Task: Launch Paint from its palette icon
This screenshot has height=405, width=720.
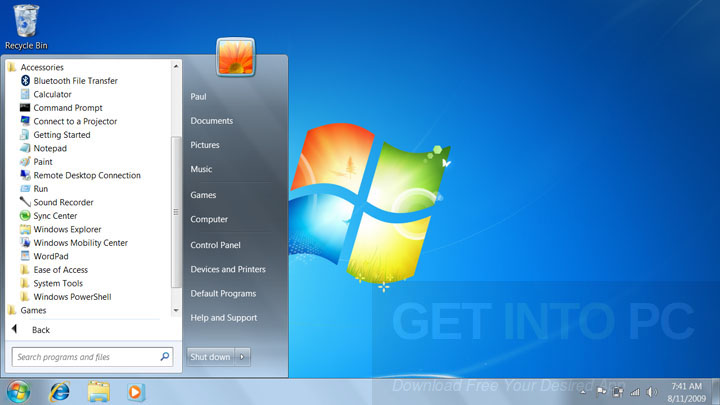Action: [x=25, y=162]
